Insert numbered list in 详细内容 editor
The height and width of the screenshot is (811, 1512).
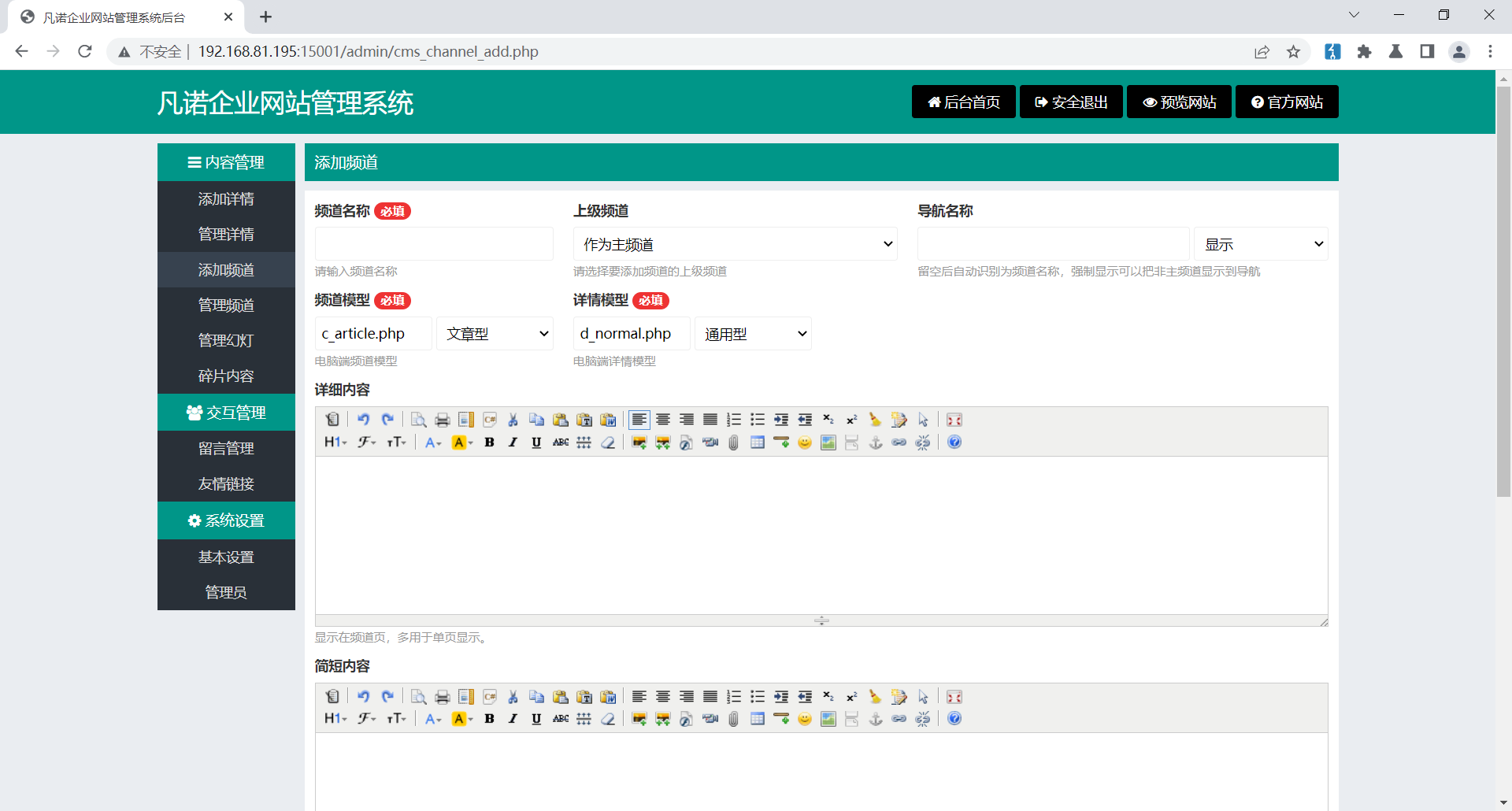[734, 420]
